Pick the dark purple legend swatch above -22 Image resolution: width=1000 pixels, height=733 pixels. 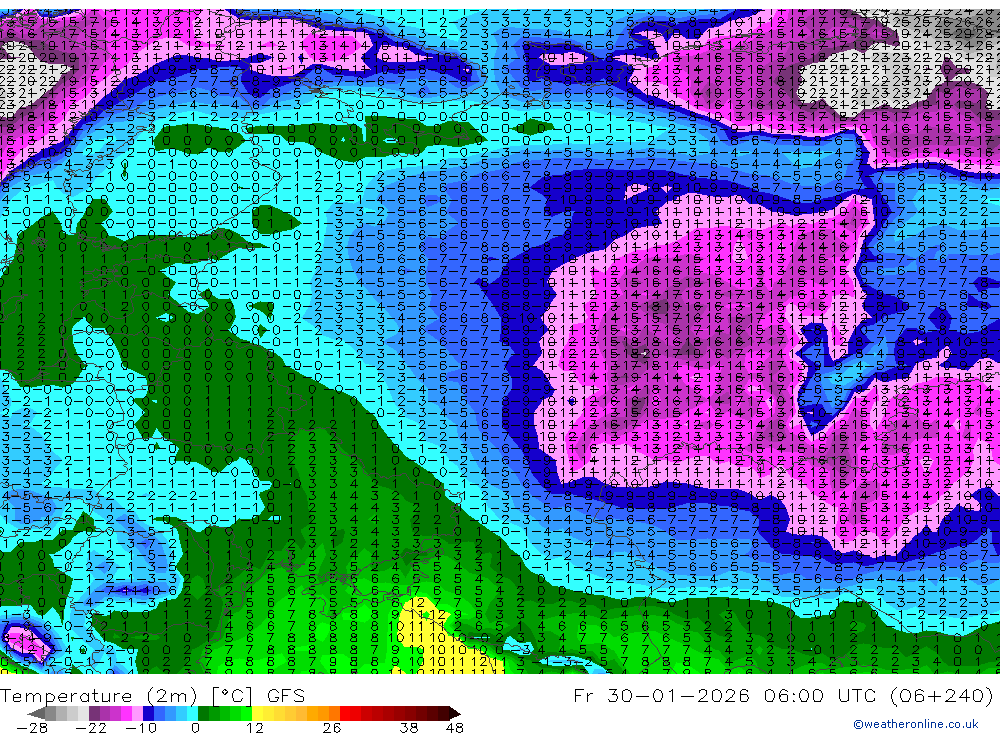coord(94,713)
